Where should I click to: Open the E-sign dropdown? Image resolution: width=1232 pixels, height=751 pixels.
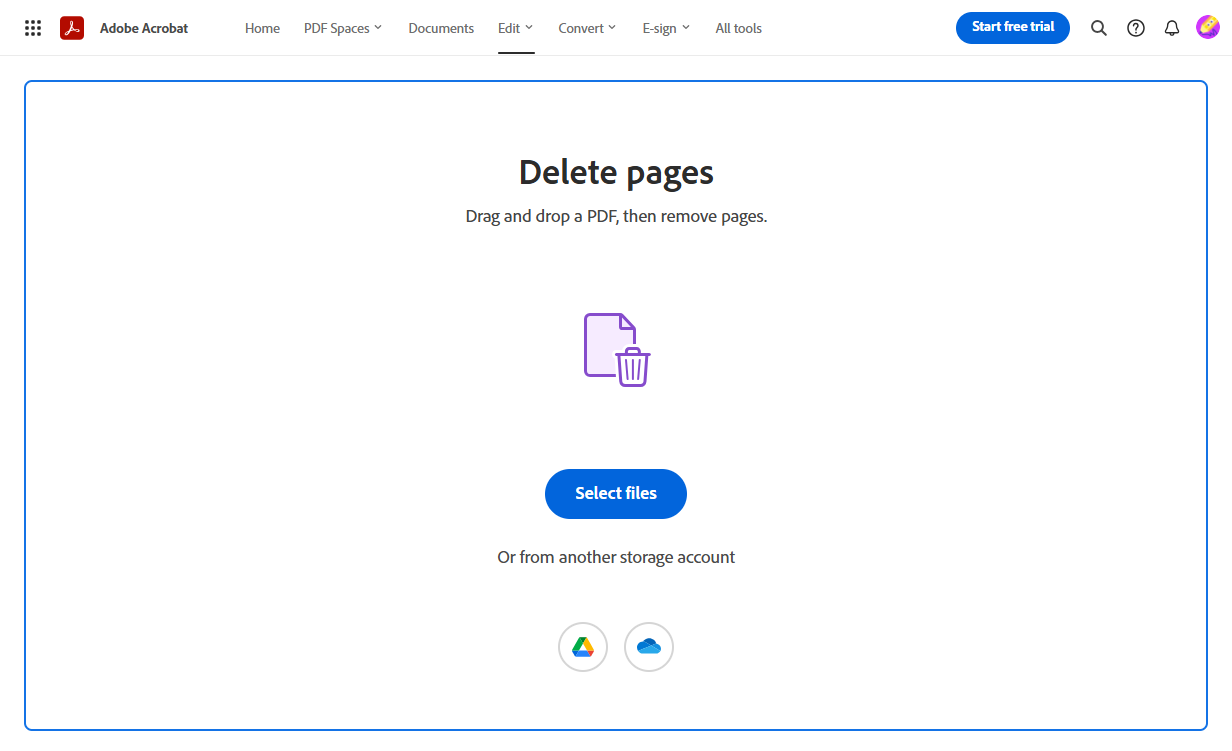coord(665,28)
